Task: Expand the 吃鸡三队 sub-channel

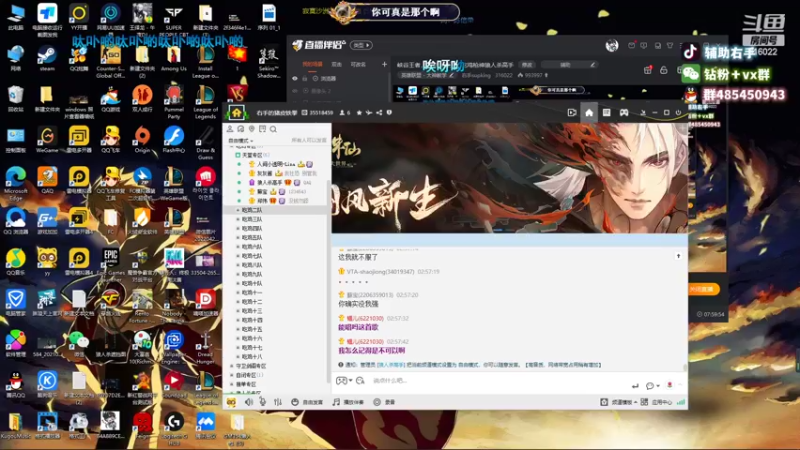Action: tap(238, 219)
